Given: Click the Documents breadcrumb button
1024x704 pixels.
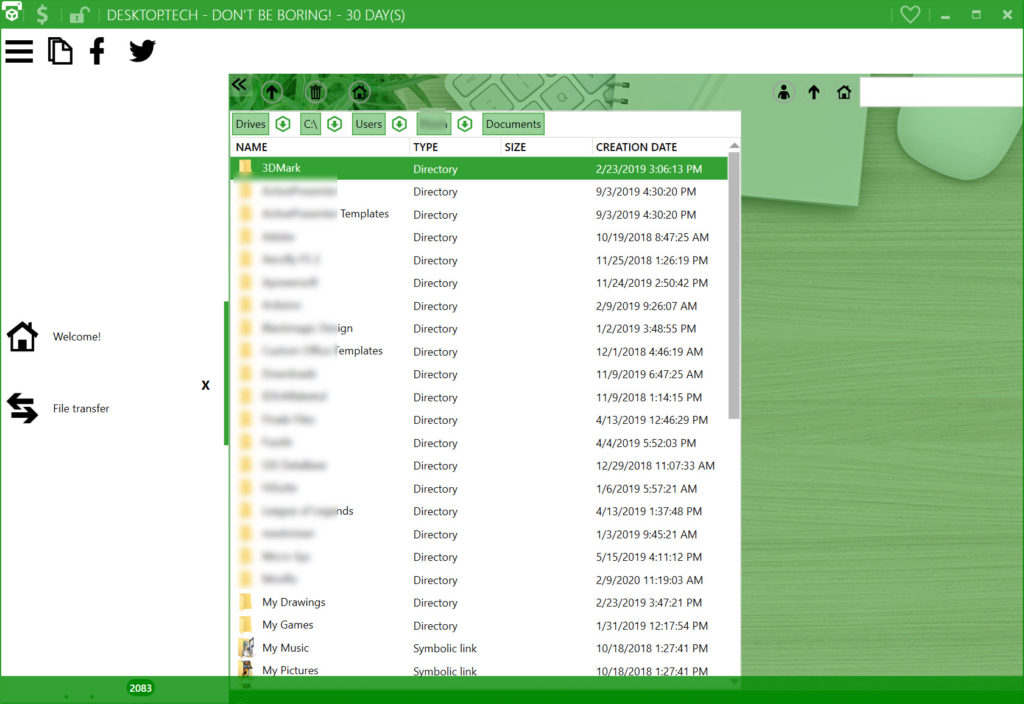Looking at the screenshot, I should [513, 124].
